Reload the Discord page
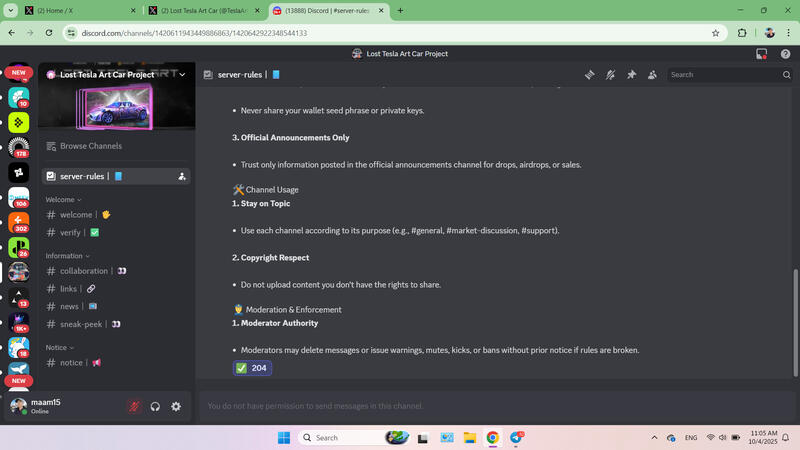800x450 pixels. coord(49,33)
